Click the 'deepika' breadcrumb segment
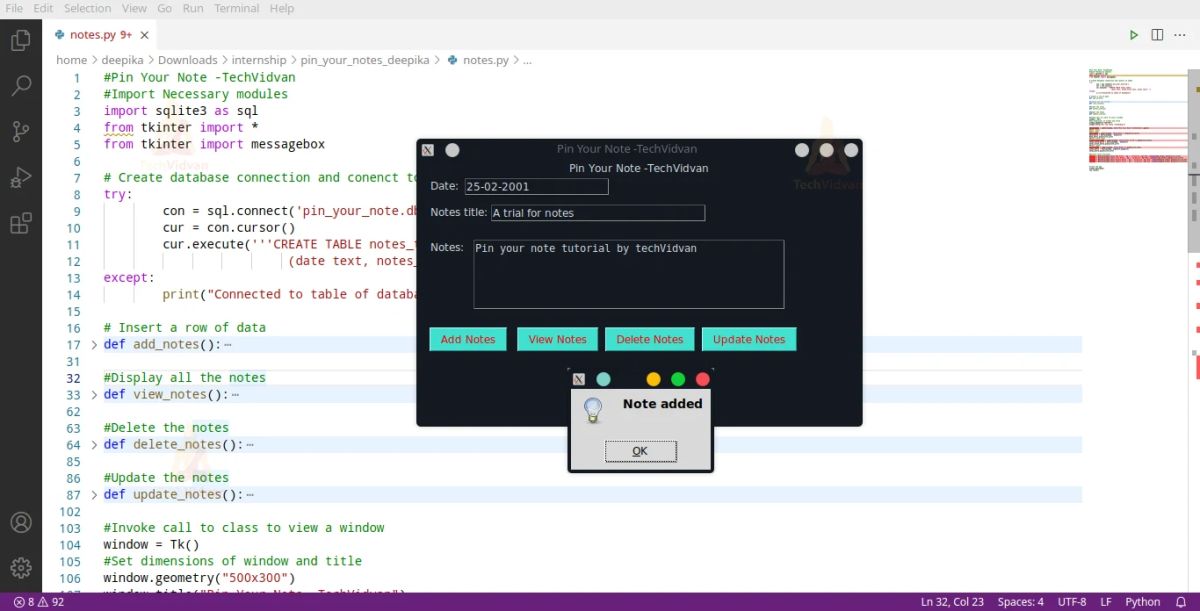Viewport: 1200px width, 611px height. pos(122,60)
